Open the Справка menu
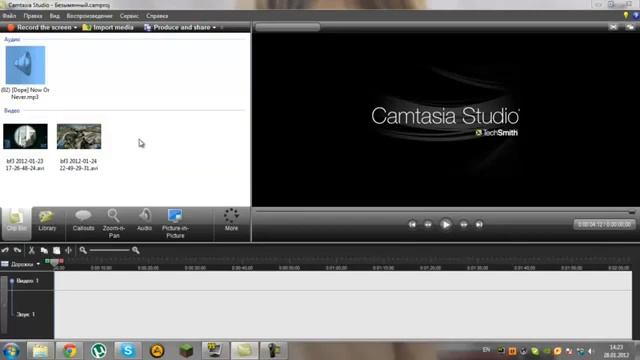 157,16
